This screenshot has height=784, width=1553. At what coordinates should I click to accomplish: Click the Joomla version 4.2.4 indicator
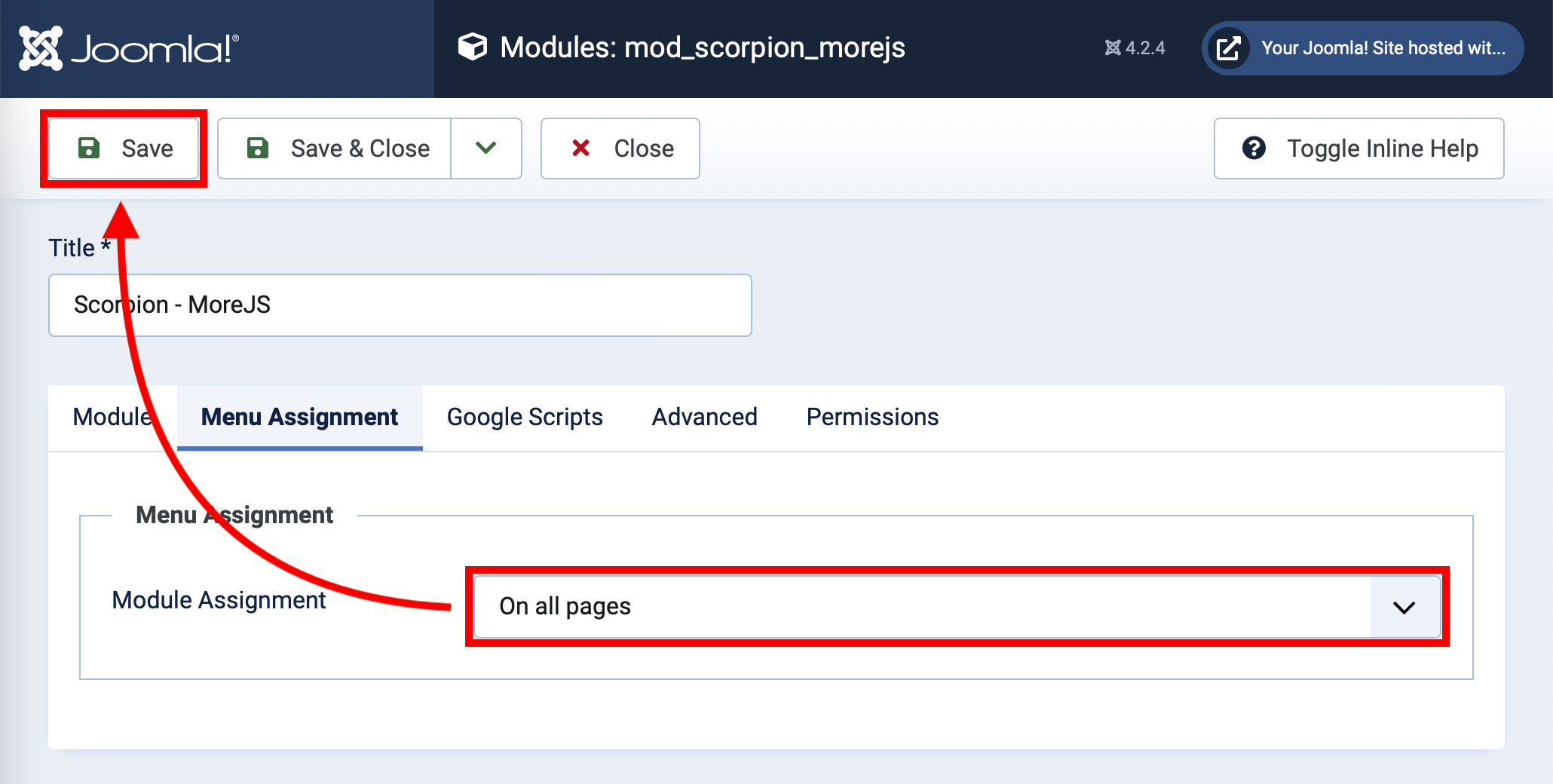1135,48
